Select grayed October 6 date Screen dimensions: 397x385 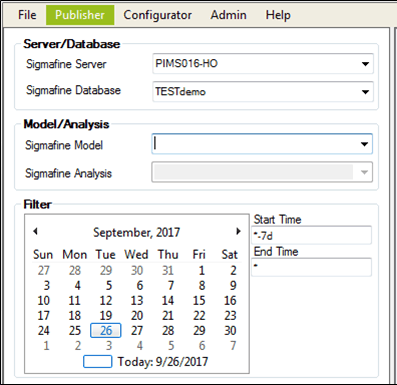pyautogui.click(x=202, y=346)
